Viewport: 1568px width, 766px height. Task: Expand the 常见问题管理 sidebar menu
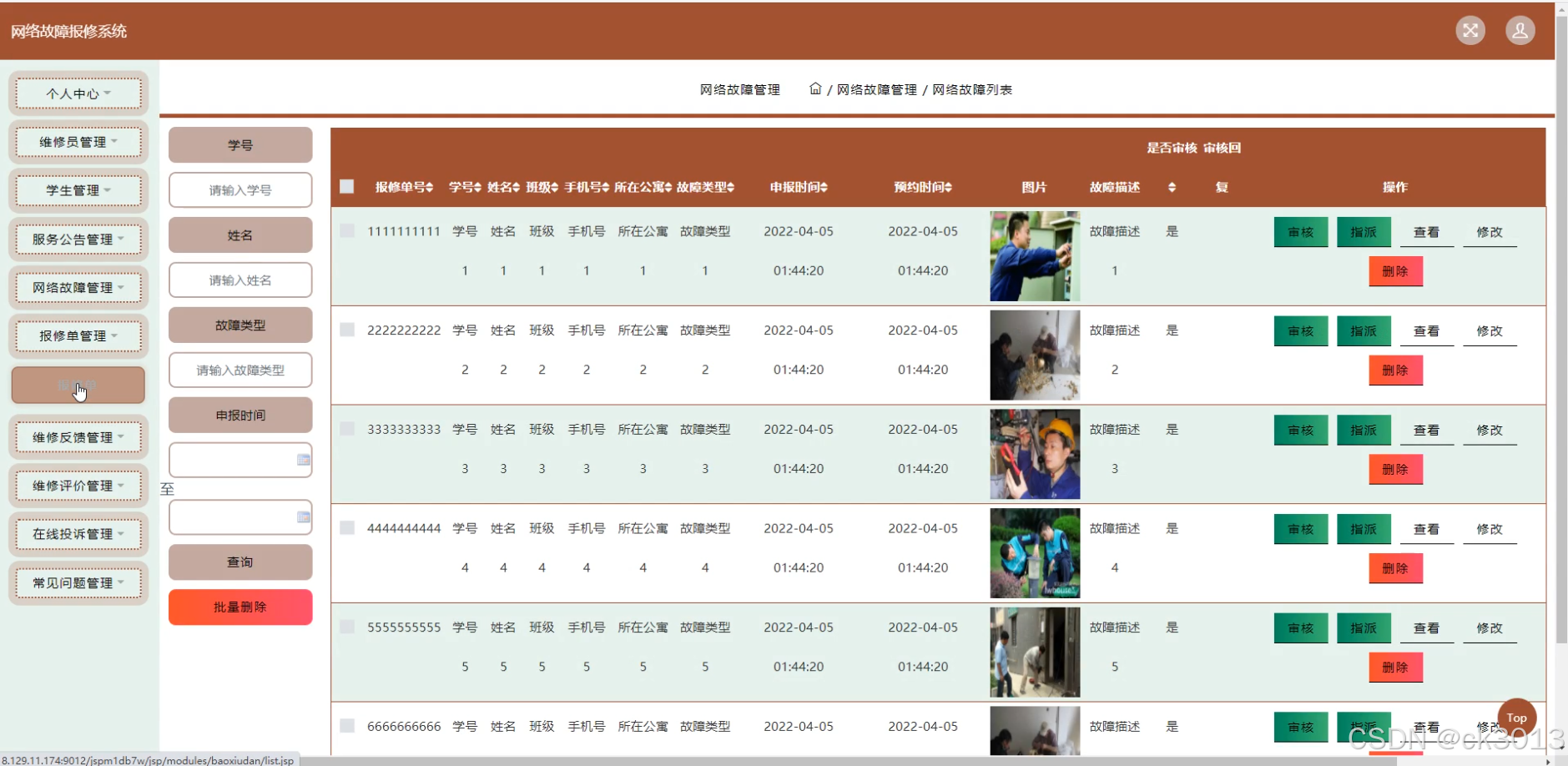click(x=78, y=582)
